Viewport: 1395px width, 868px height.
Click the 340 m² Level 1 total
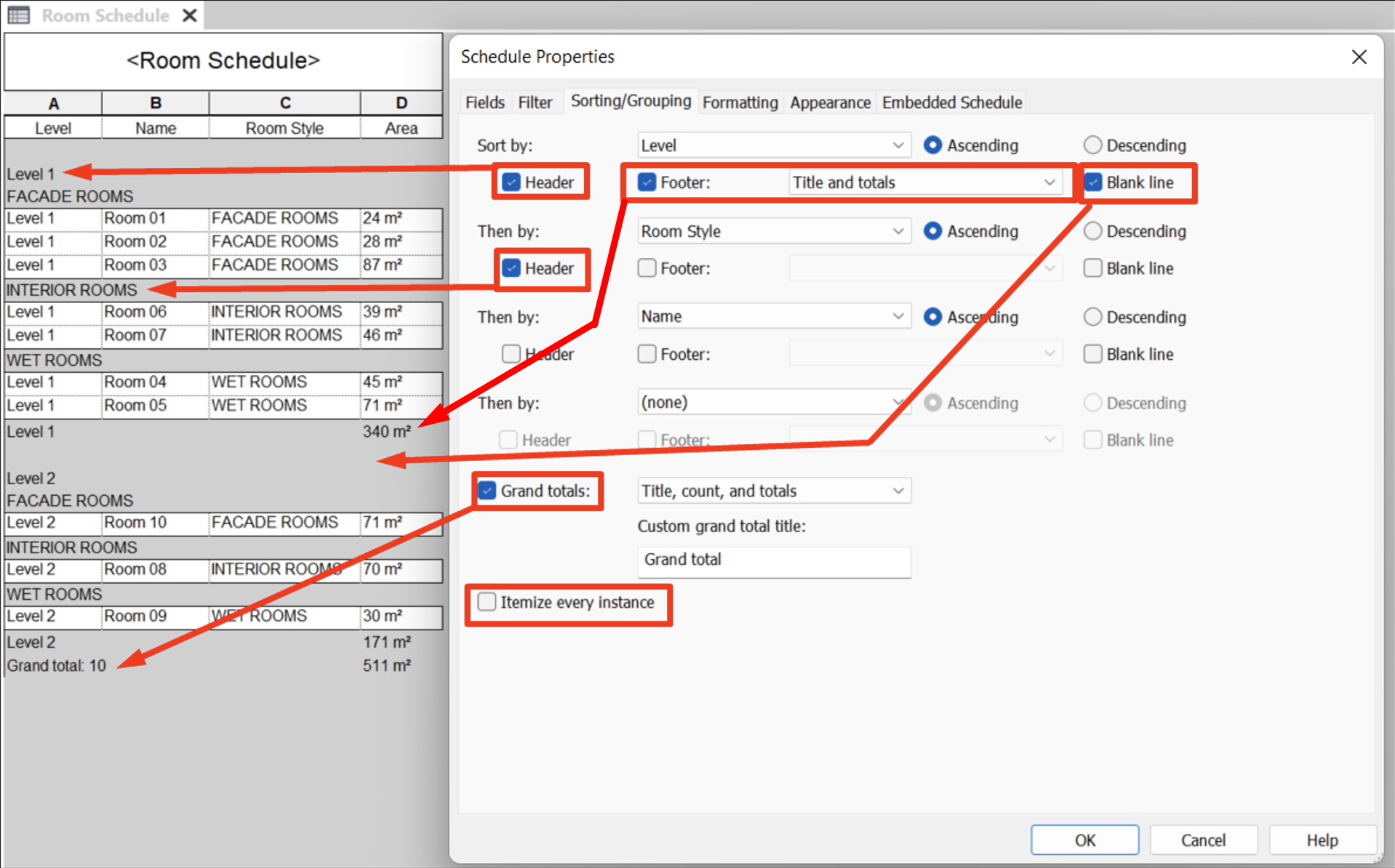point(387,432)
